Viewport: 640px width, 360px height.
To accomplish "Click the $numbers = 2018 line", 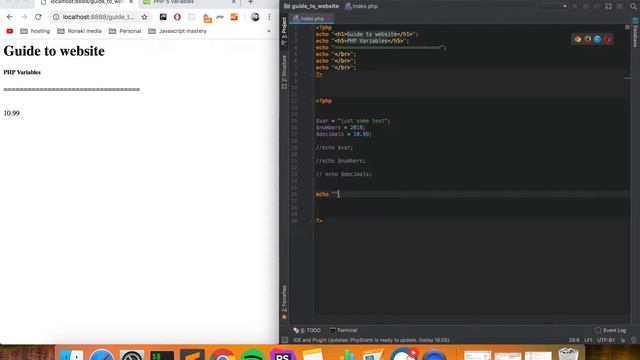I will point(341,127).
